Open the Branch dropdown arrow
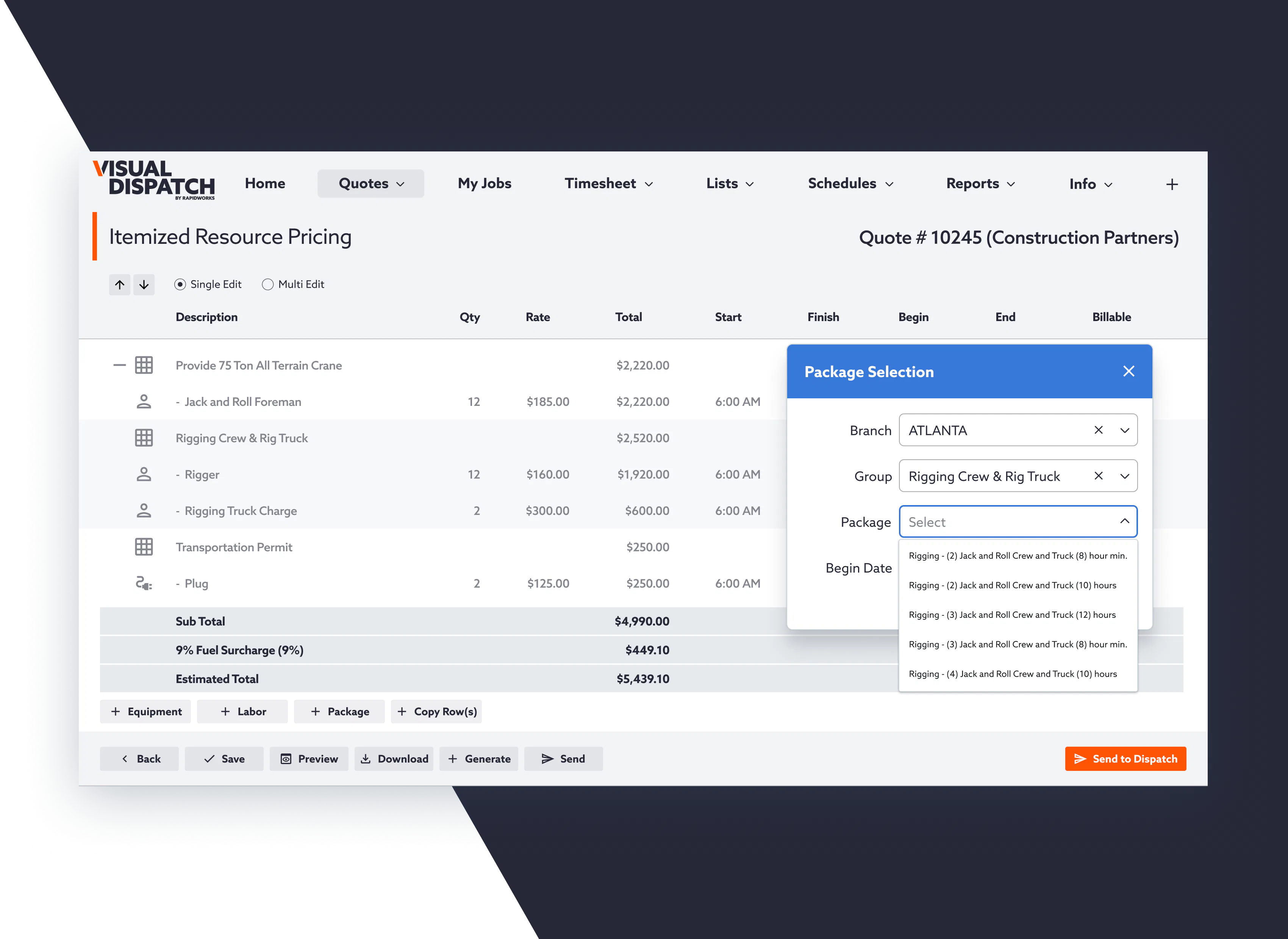1288x939 pixels. [x=1124, y=430]
